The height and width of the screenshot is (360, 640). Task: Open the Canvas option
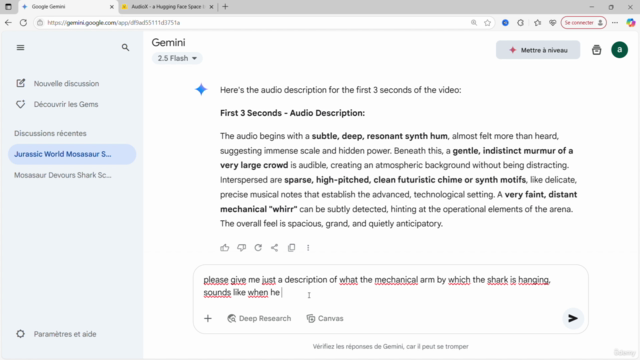(325, 318)
